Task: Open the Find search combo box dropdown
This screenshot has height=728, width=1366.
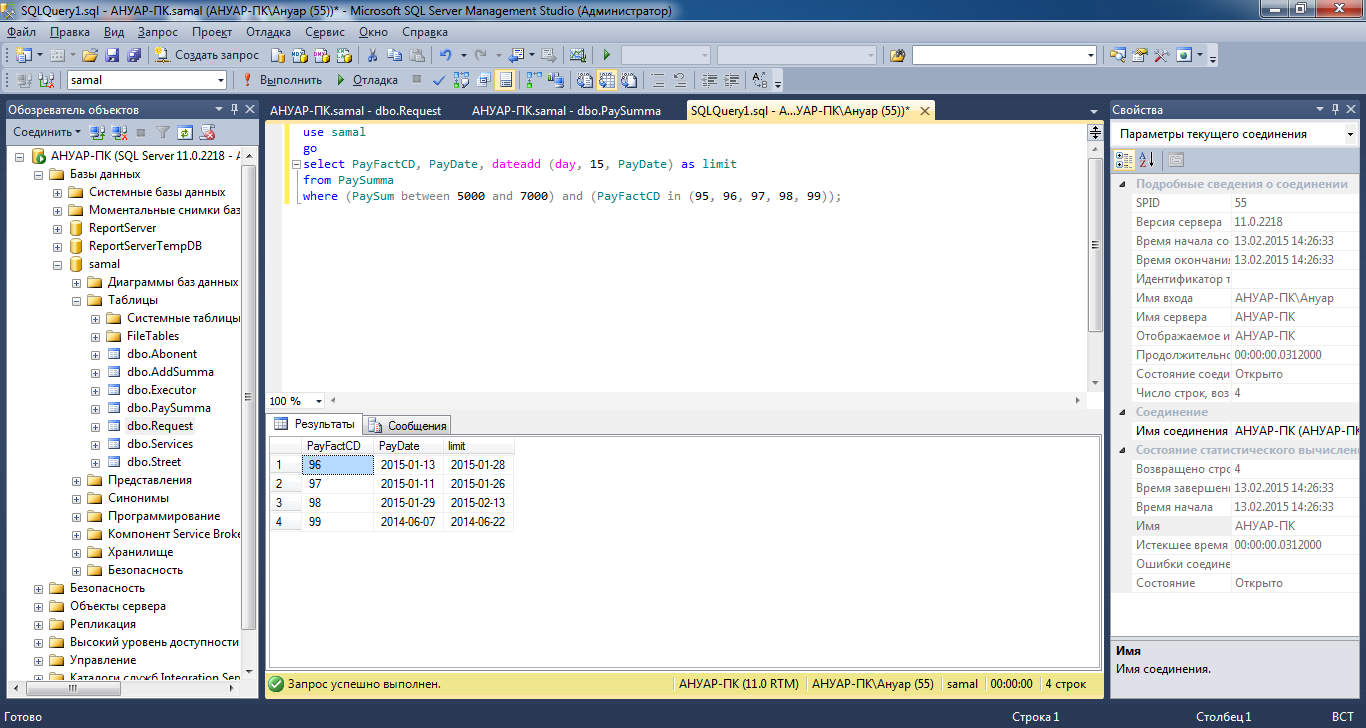Action: [x=1089, y=56]
